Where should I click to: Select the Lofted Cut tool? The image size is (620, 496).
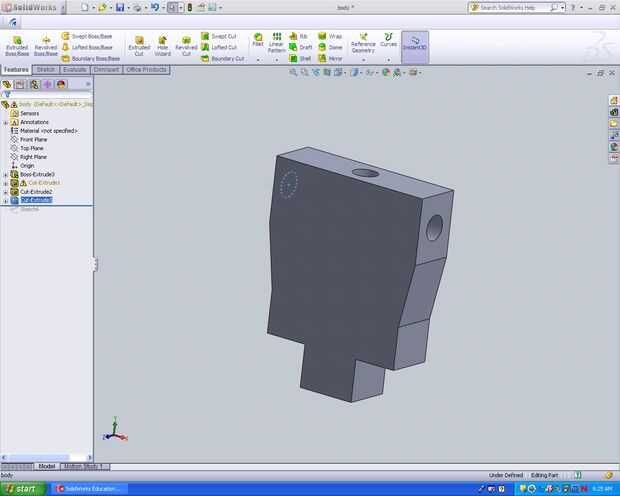click(219, 47)
